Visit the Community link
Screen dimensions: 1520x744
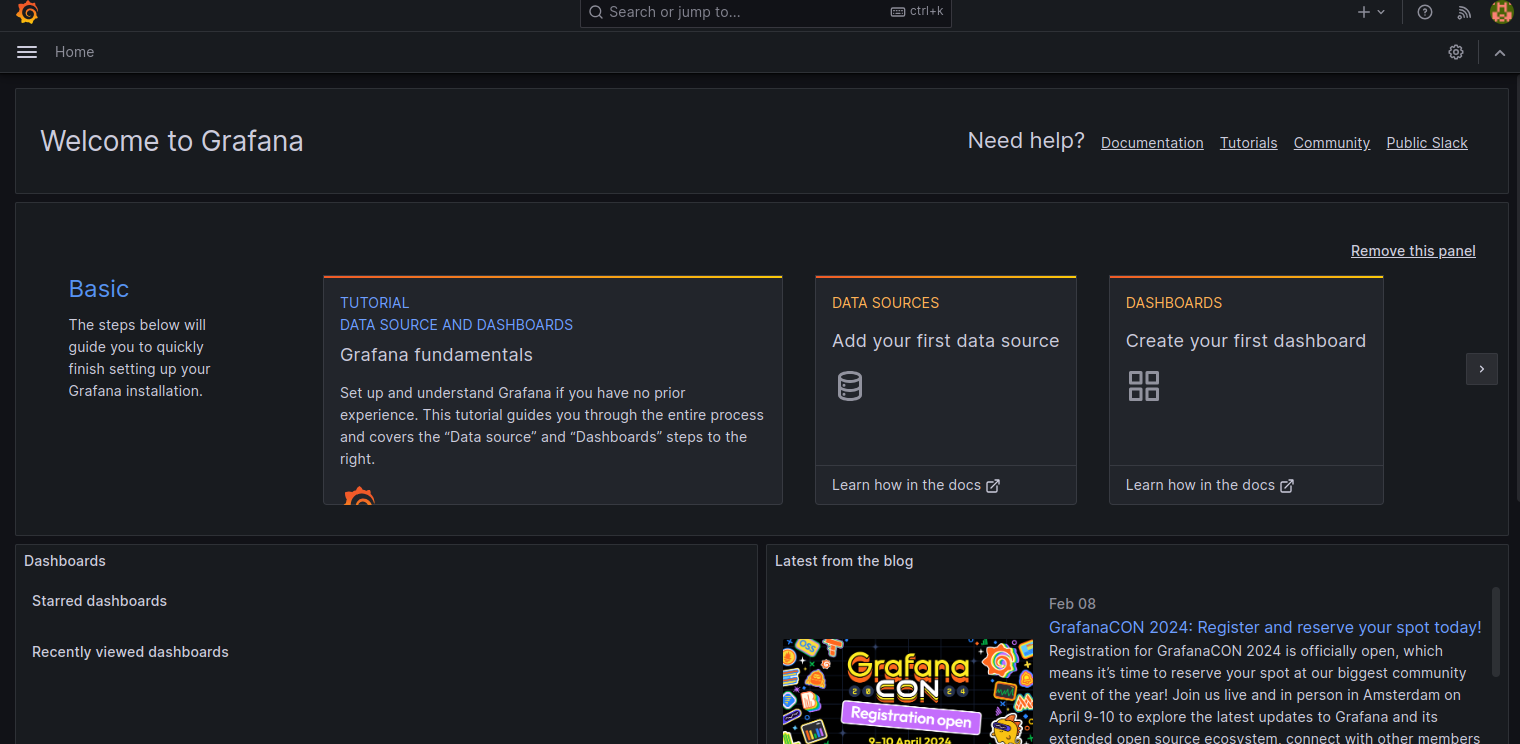coord(1331,143)
